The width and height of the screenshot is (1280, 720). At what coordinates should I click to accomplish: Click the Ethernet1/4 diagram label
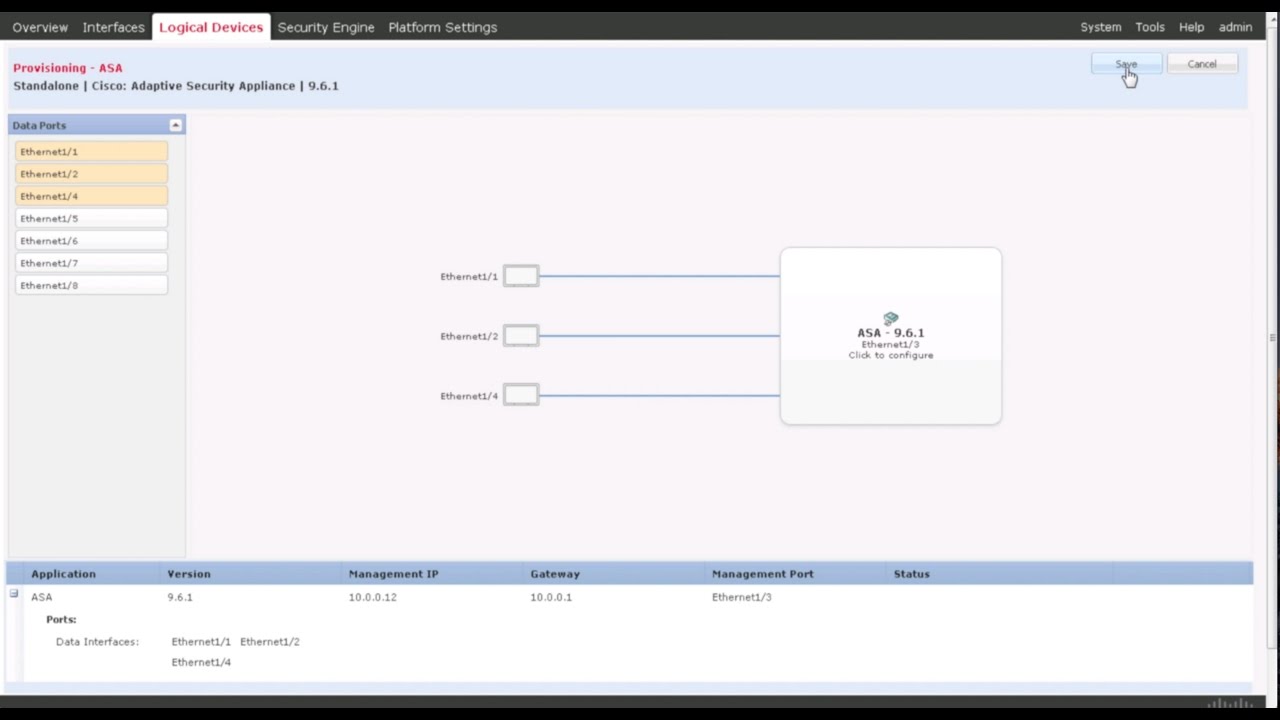coord(469,396)
